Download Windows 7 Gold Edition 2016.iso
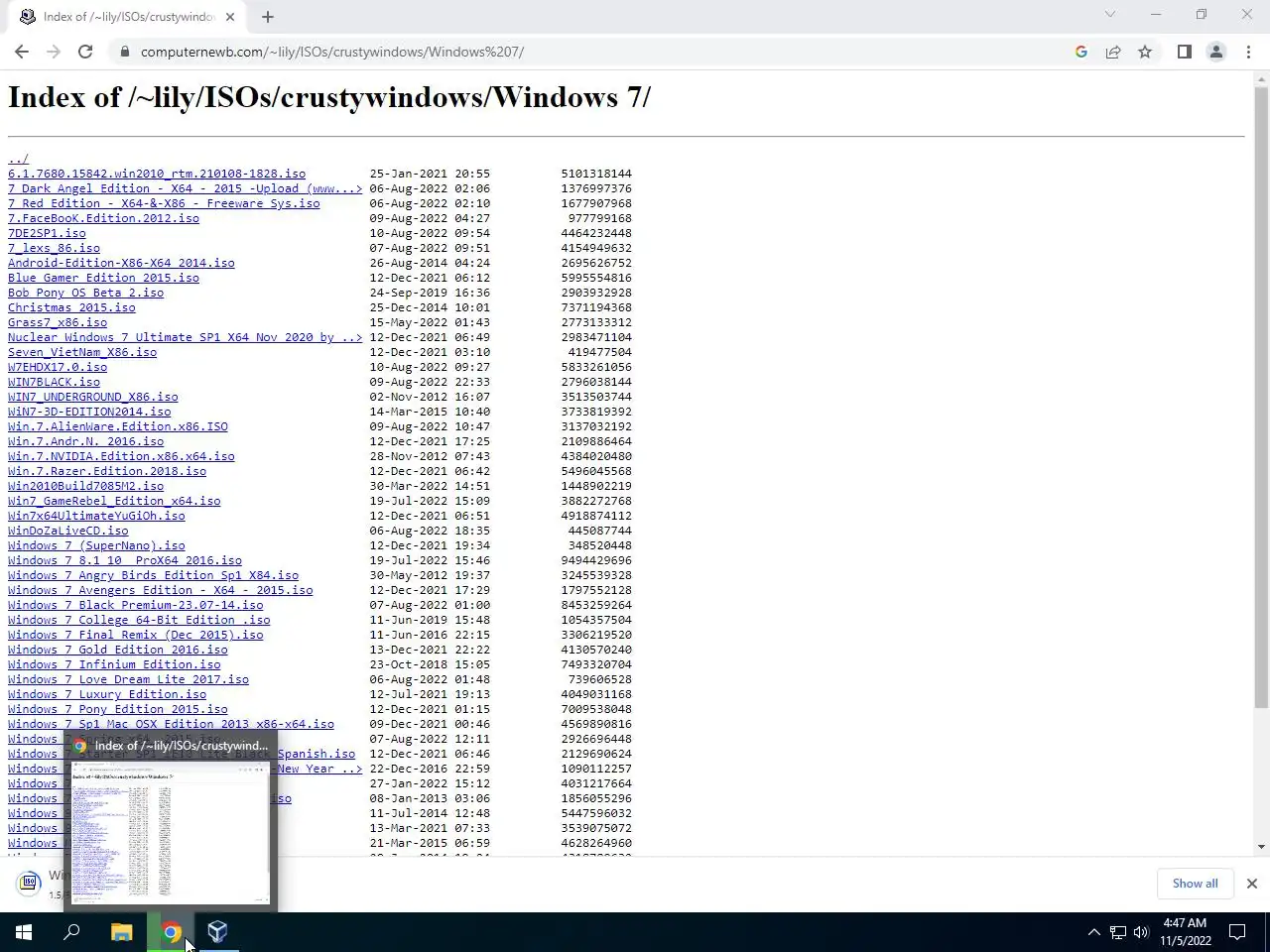 [x=118, y=650]
